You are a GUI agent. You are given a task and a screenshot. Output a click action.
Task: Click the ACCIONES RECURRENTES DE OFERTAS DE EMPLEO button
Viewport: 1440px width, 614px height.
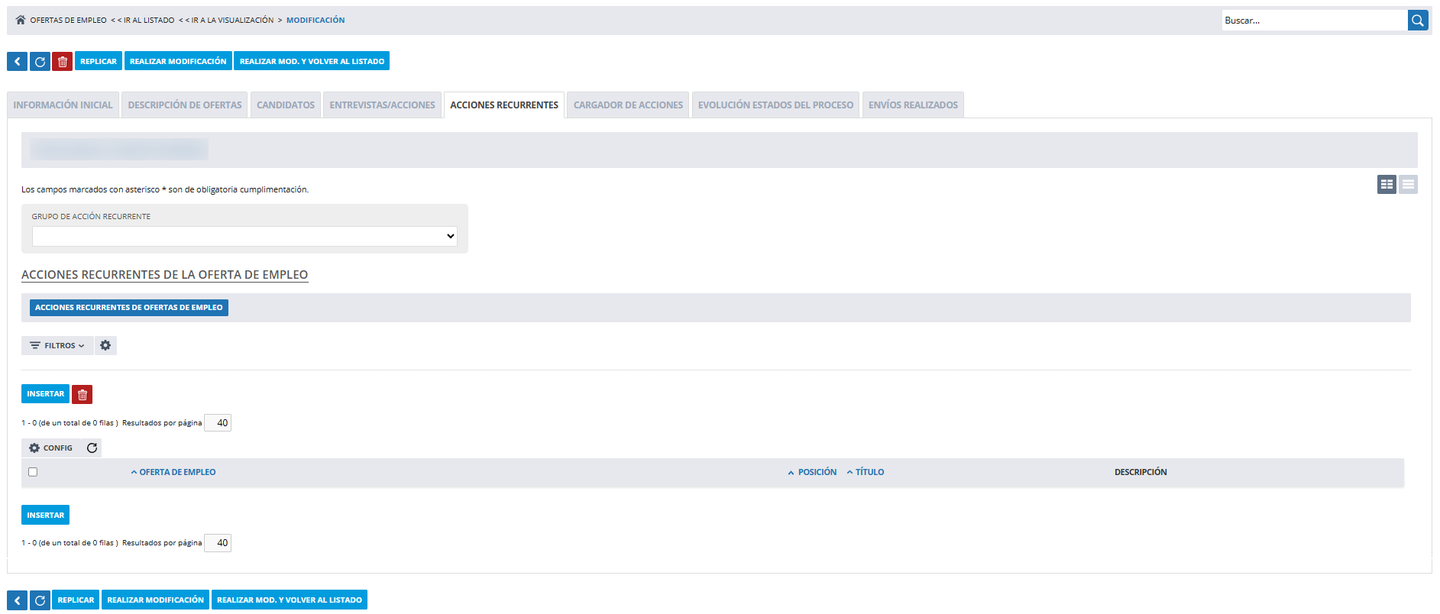tap(129, 307)
